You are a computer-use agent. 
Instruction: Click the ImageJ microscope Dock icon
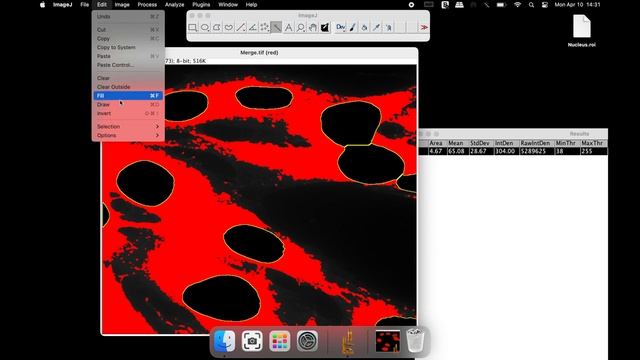coord(347,341)
